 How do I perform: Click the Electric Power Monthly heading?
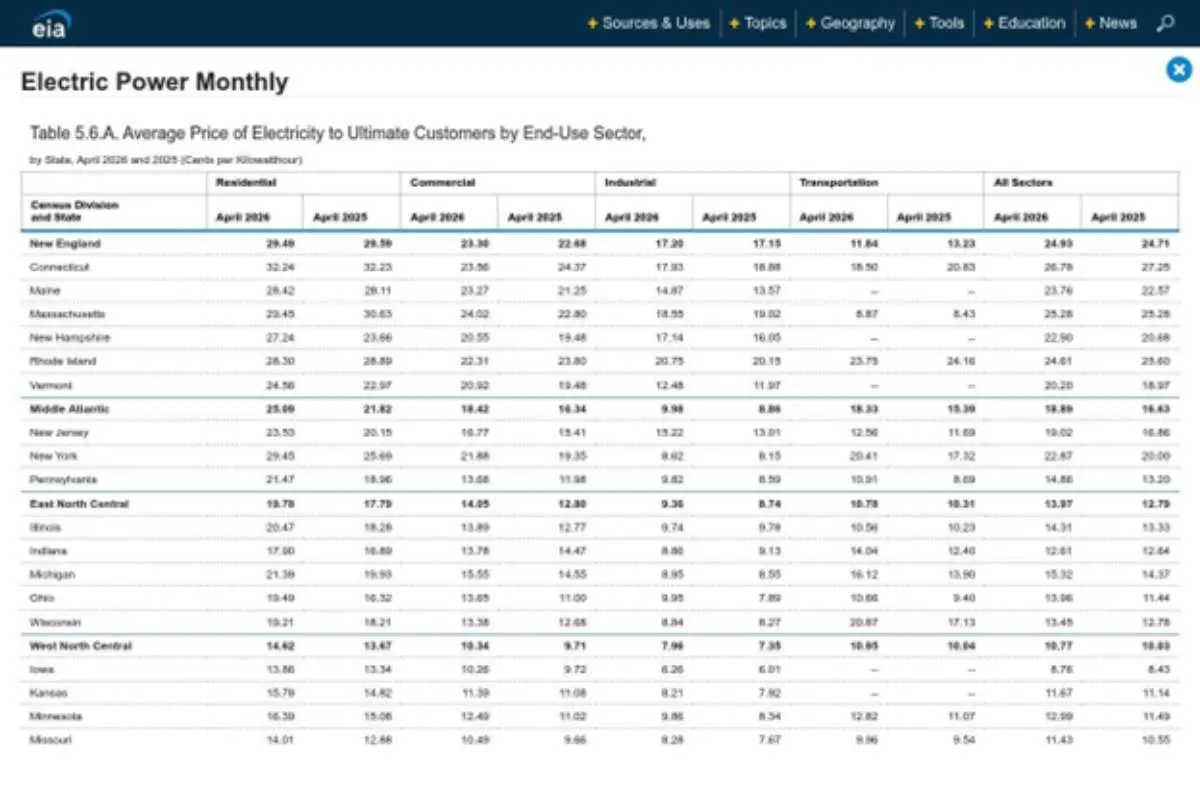pos(154,82)
